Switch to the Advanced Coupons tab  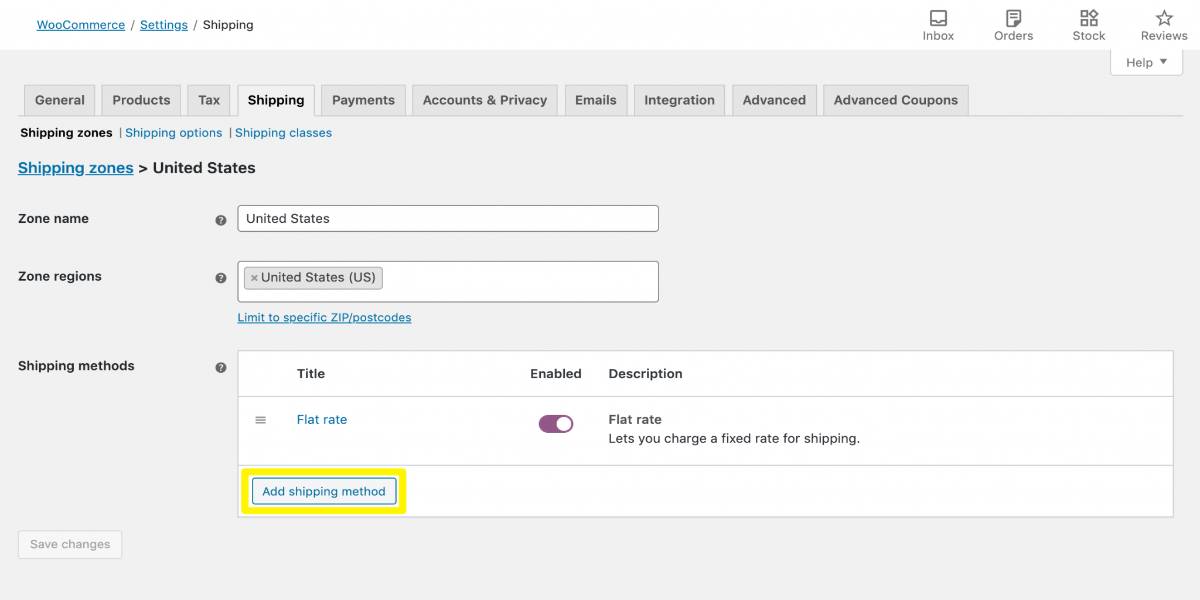895,100
